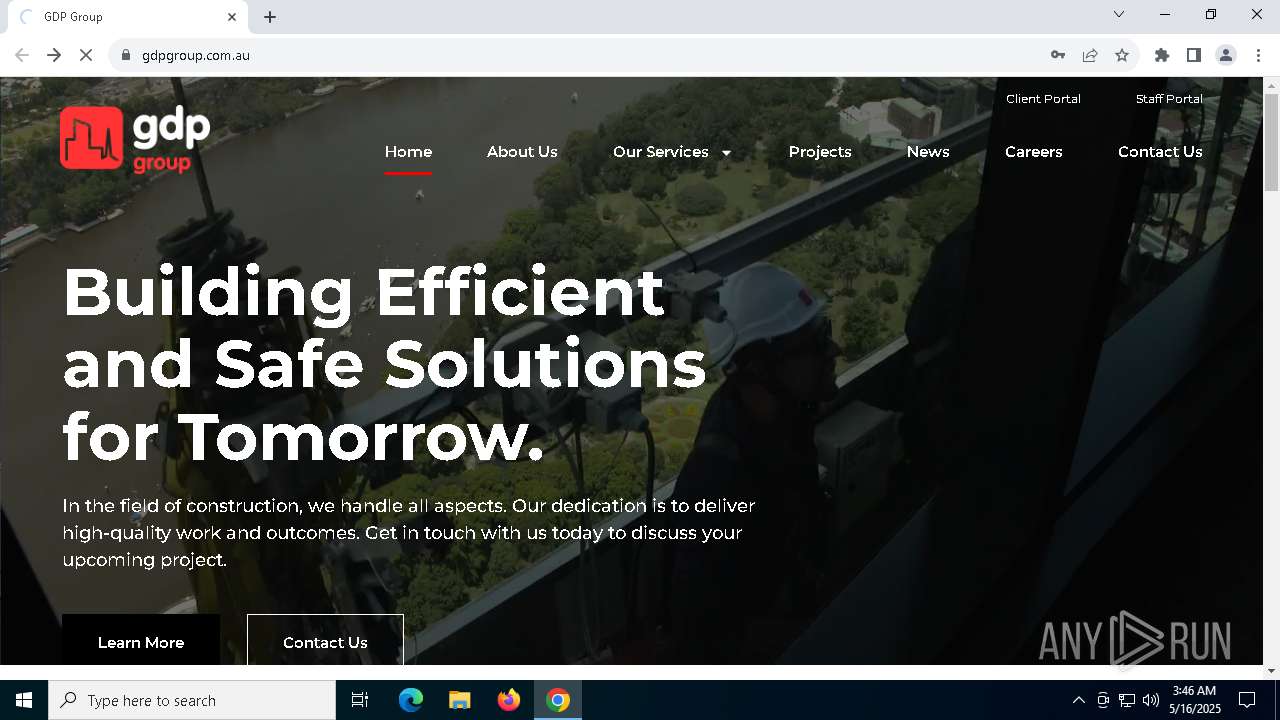Click the site lock icon
Viewport: 1280px width, 720px height.
[126, 55]
